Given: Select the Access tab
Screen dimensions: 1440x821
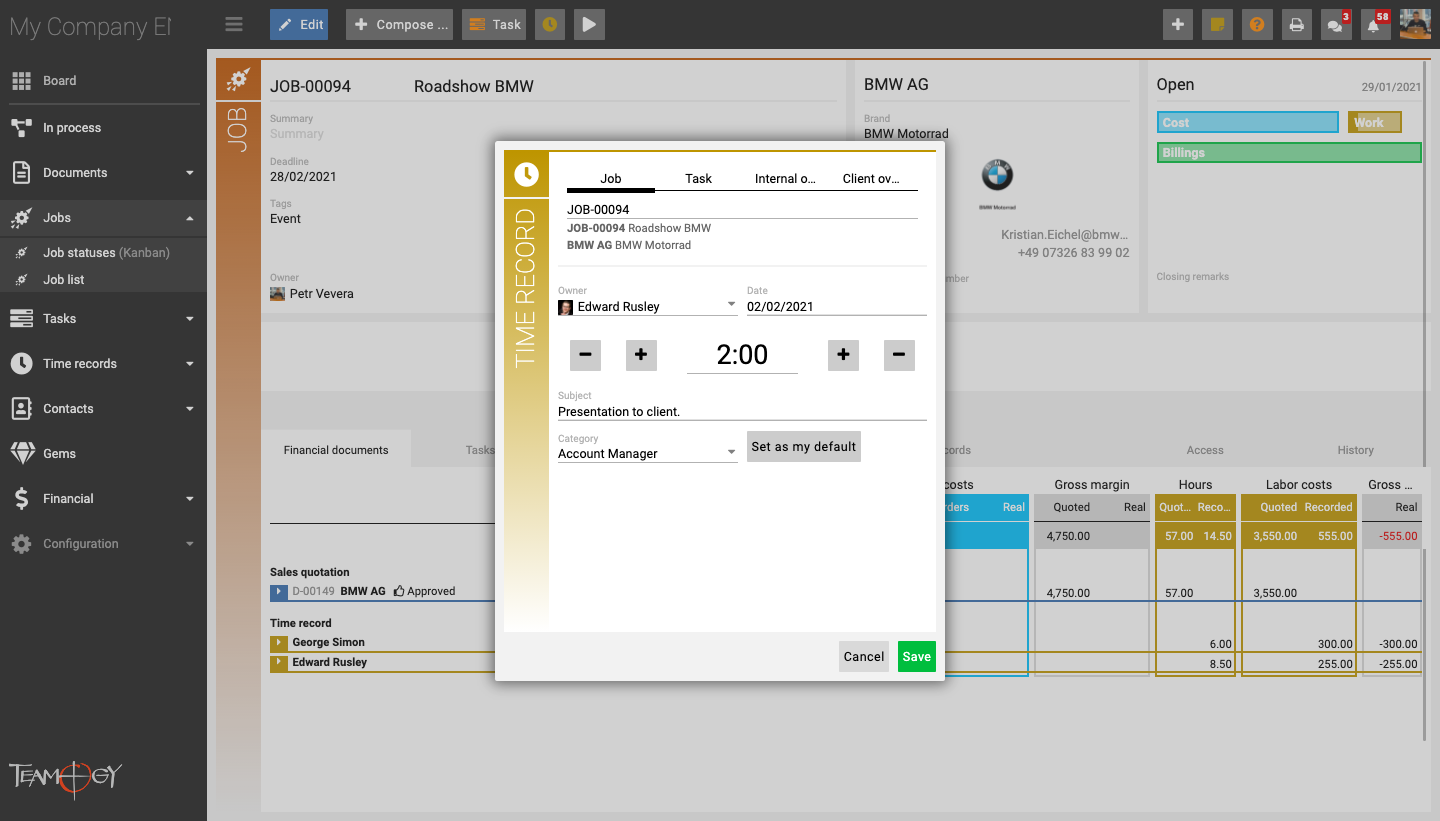Looking at the screenshot, I should (x=1205, y=450).
